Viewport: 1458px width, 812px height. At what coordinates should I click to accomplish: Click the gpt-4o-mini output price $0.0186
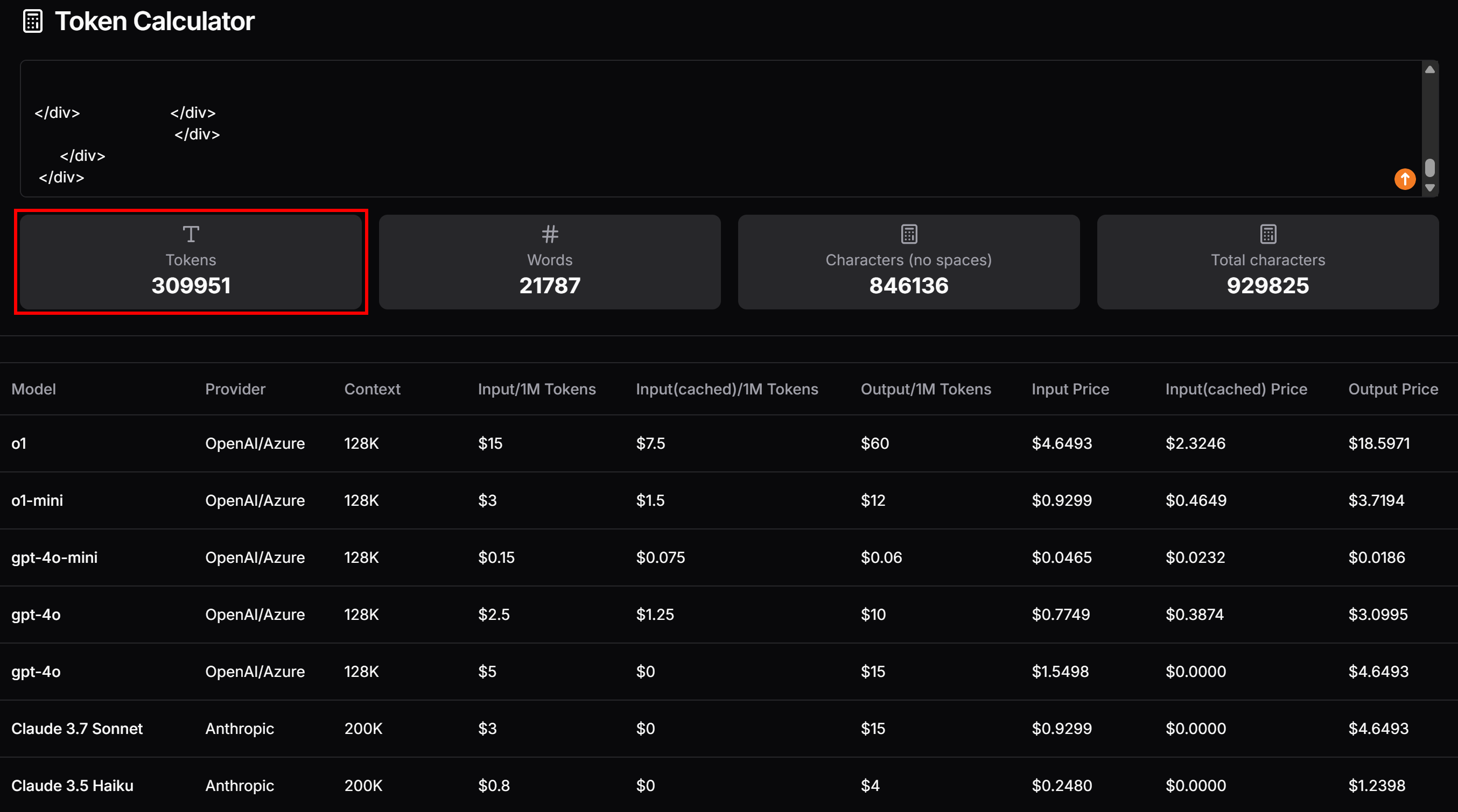pos(1377,557)
